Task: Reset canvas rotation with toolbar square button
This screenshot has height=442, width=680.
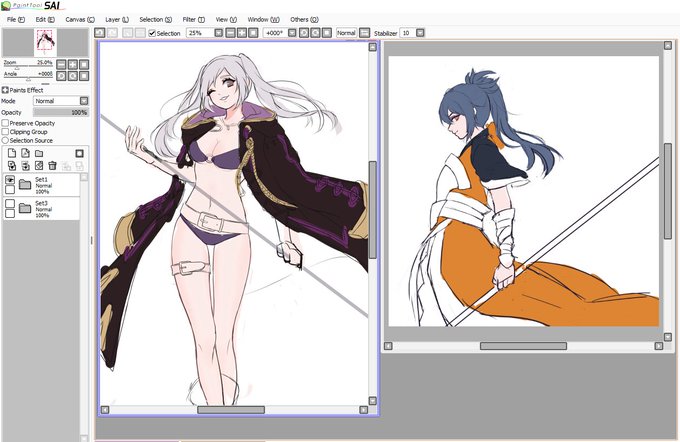Action: (327, 33)
